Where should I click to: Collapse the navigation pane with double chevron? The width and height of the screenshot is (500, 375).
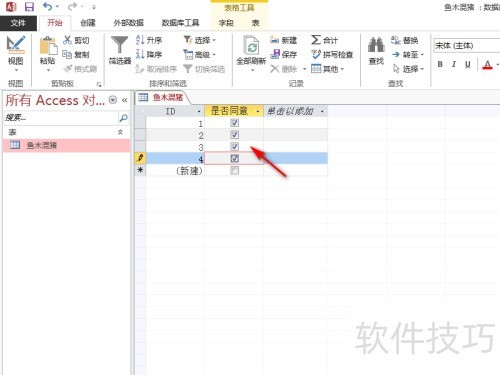pyautogui.click(x=125, y=100)
